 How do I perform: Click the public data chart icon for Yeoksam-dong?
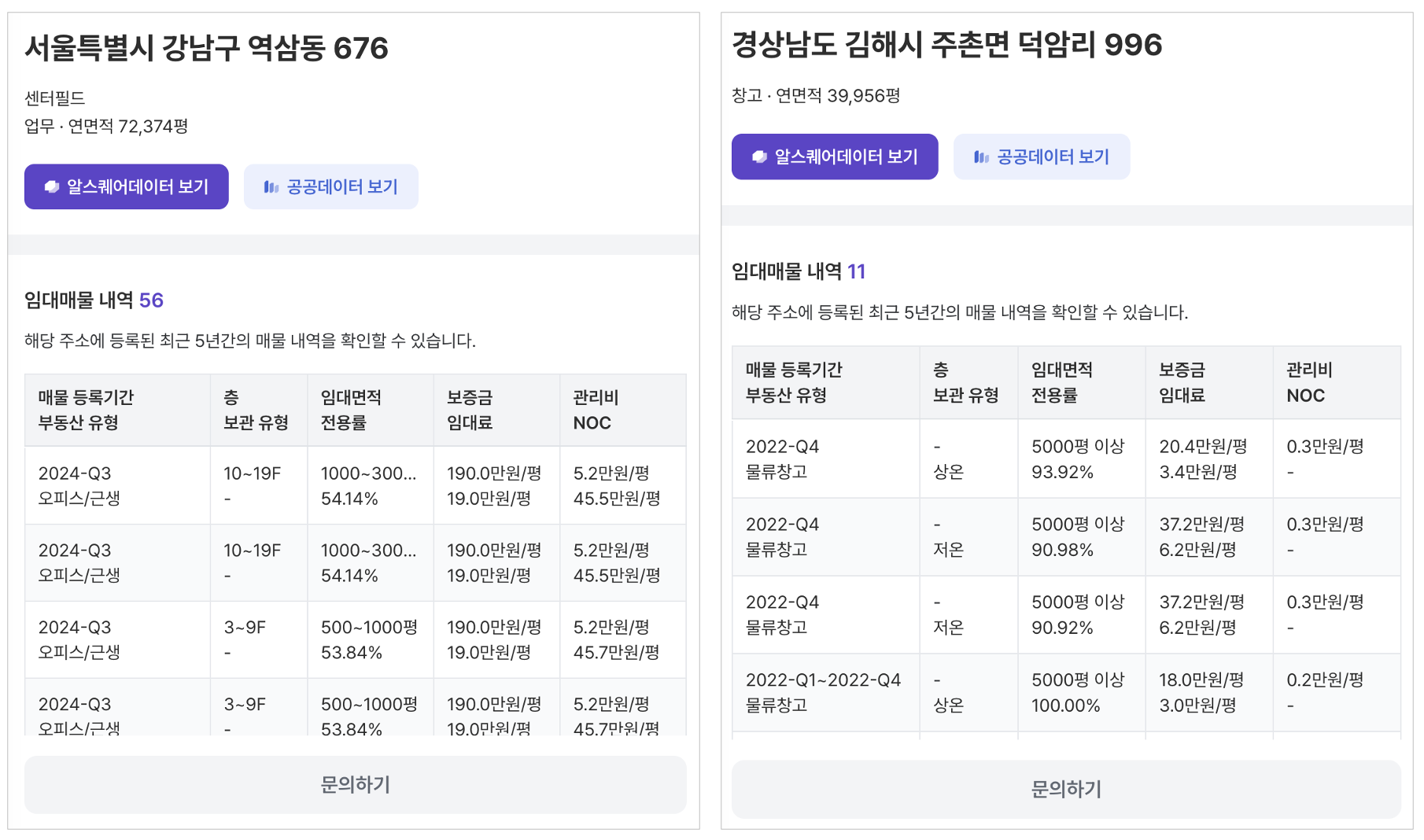(x=271, y=187)
